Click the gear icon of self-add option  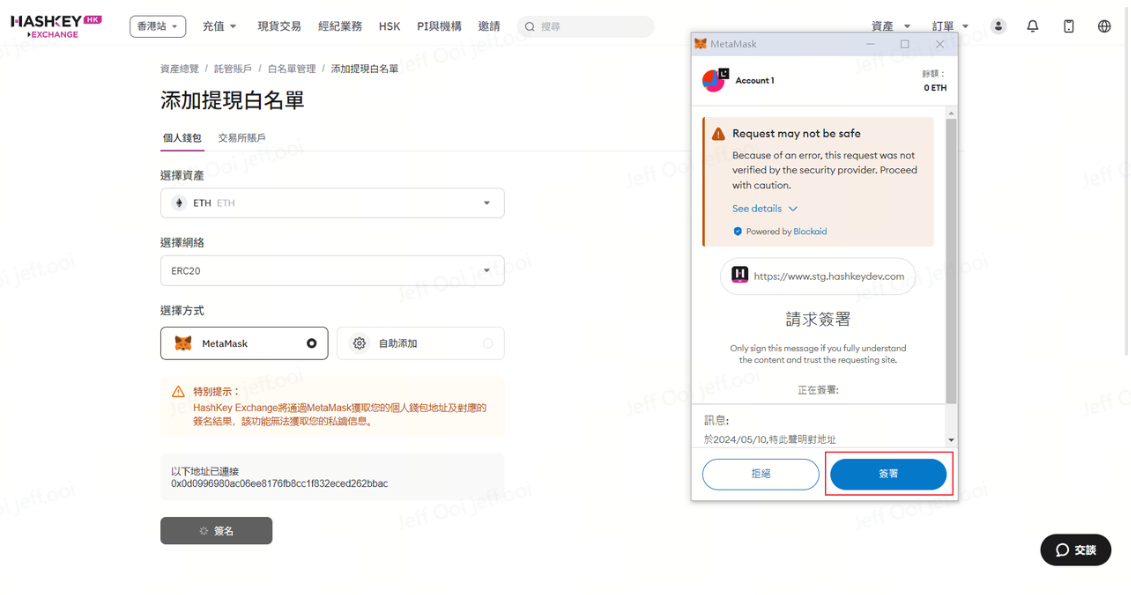pyautogui.click(x=359, y=343)
